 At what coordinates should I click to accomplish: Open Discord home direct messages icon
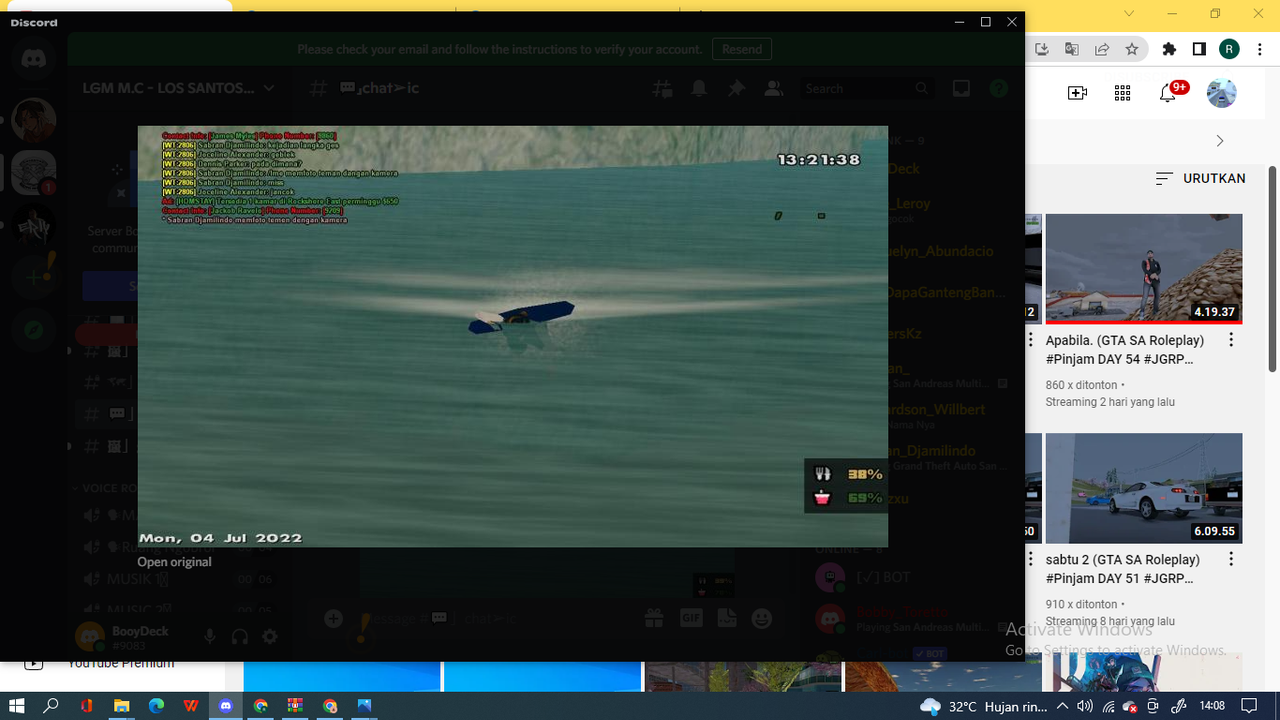click(x=34, y=60)
